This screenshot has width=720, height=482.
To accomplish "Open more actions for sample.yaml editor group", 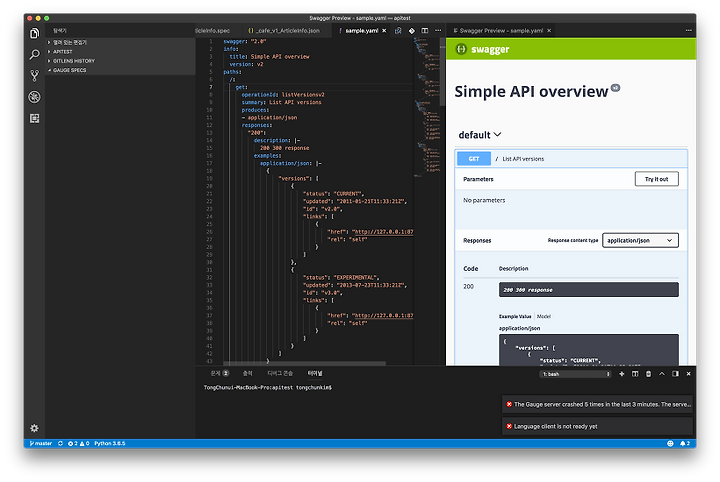I will 438,31.
